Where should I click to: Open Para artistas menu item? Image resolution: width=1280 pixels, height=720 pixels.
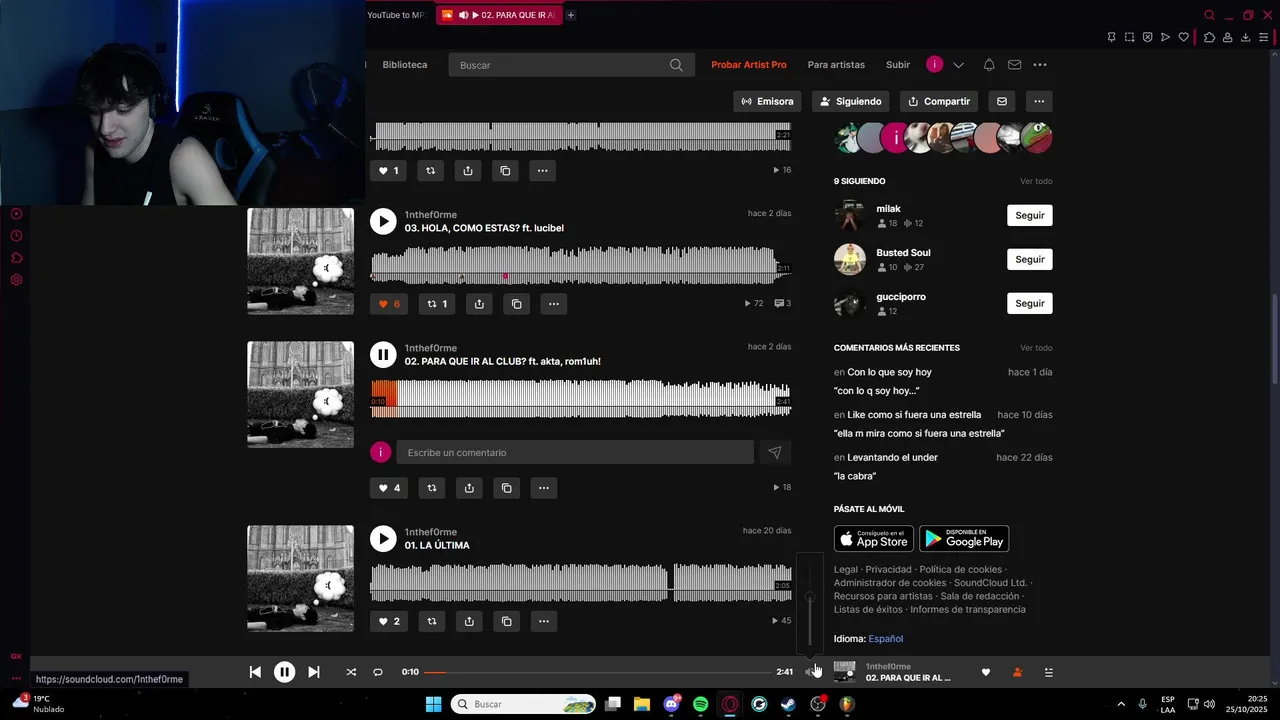[x=836, y=65]
